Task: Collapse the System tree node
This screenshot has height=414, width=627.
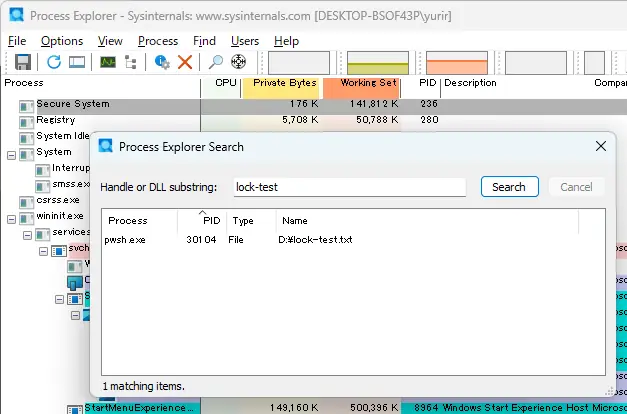Action: (12, 155)
